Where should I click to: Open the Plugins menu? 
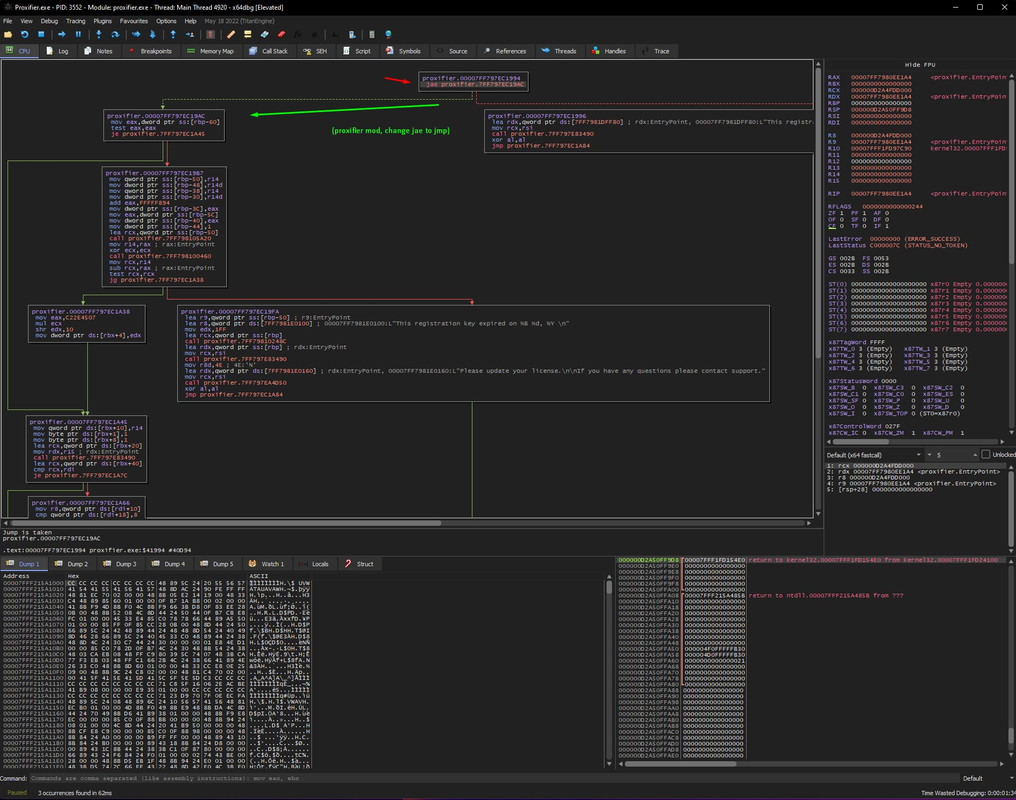(x=102, y=21)
